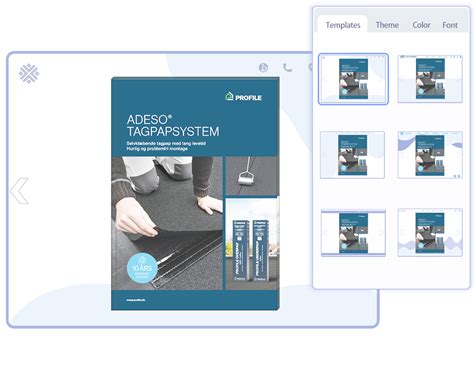This screenshot has height=370, width=474.
Task: Pick the middle-left template thumbnail
Action: pos(353,155)
